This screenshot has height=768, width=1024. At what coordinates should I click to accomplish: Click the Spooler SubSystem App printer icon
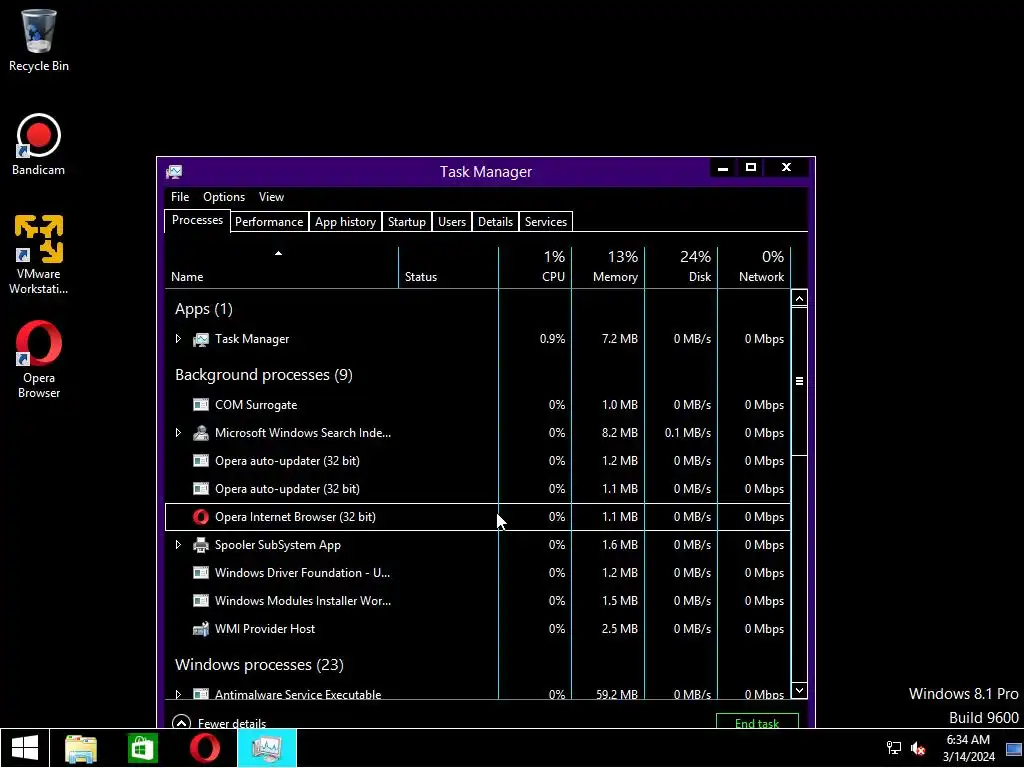pyautogui.click(x=200, y=545)
